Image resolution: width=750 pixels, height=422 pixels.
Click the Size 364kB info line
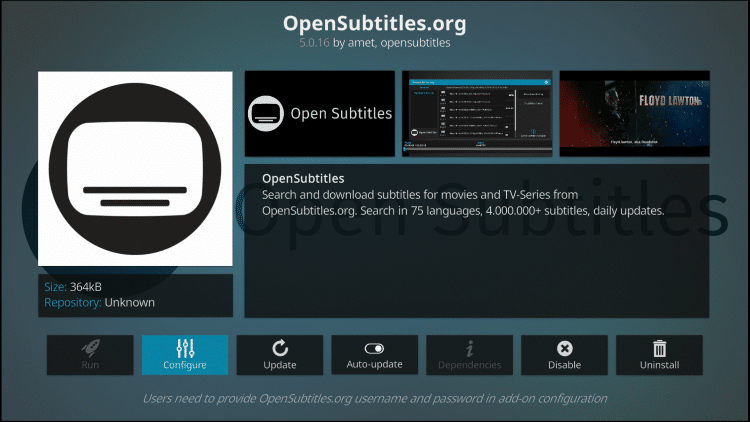pos(76,287)
